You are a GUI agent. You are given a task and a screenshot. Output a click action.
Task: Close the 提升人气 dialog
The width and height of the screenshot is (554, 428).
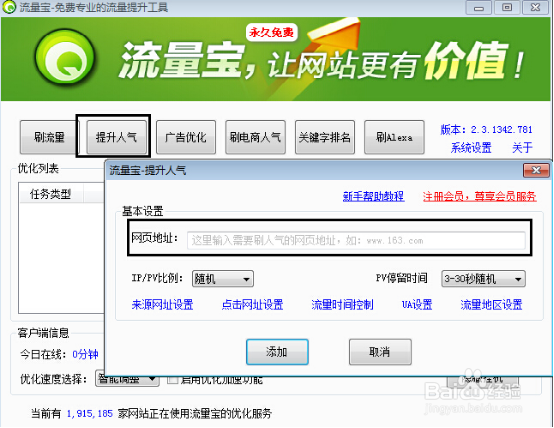536,171
